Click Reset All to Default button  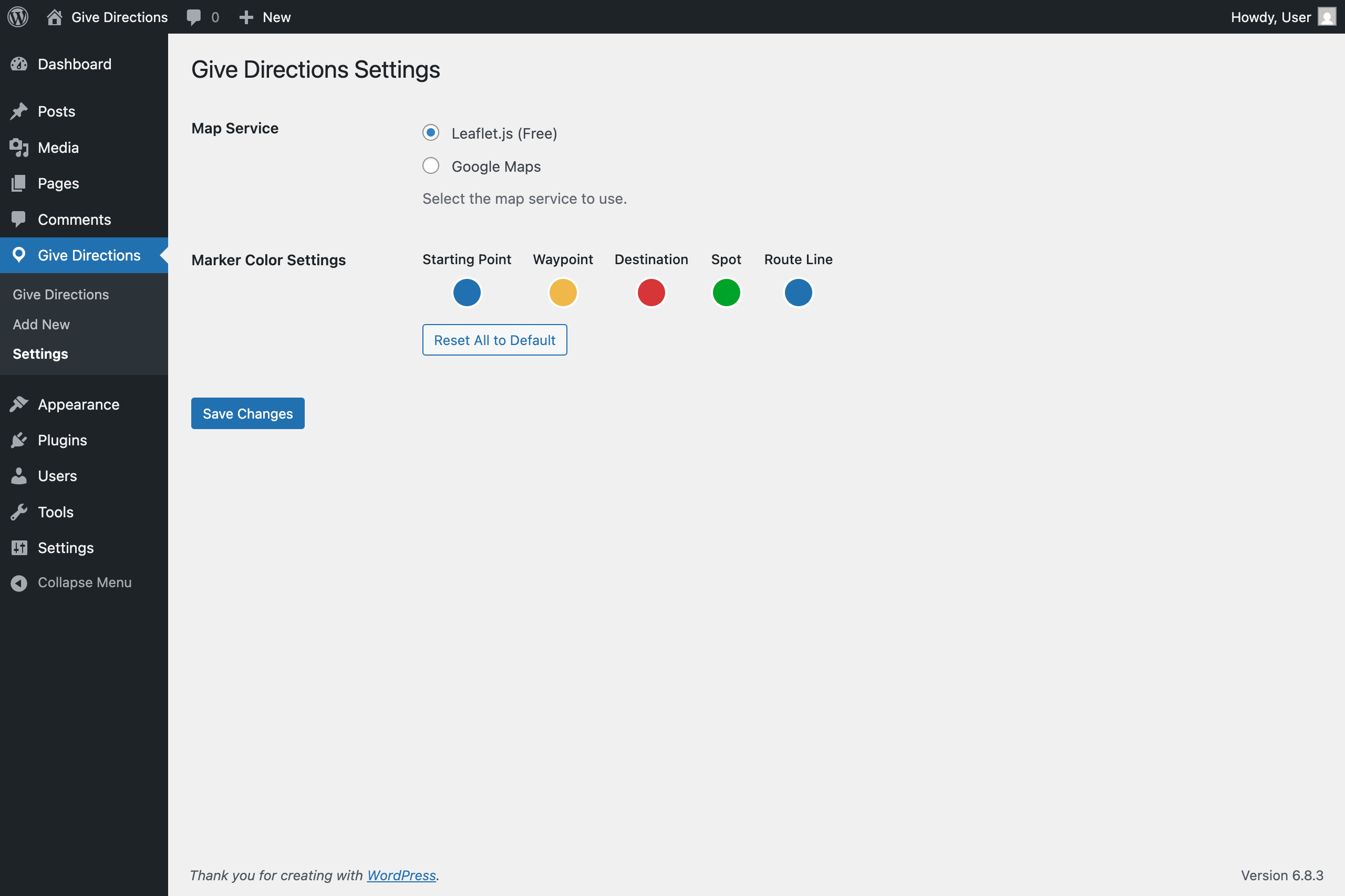[494, 340]
